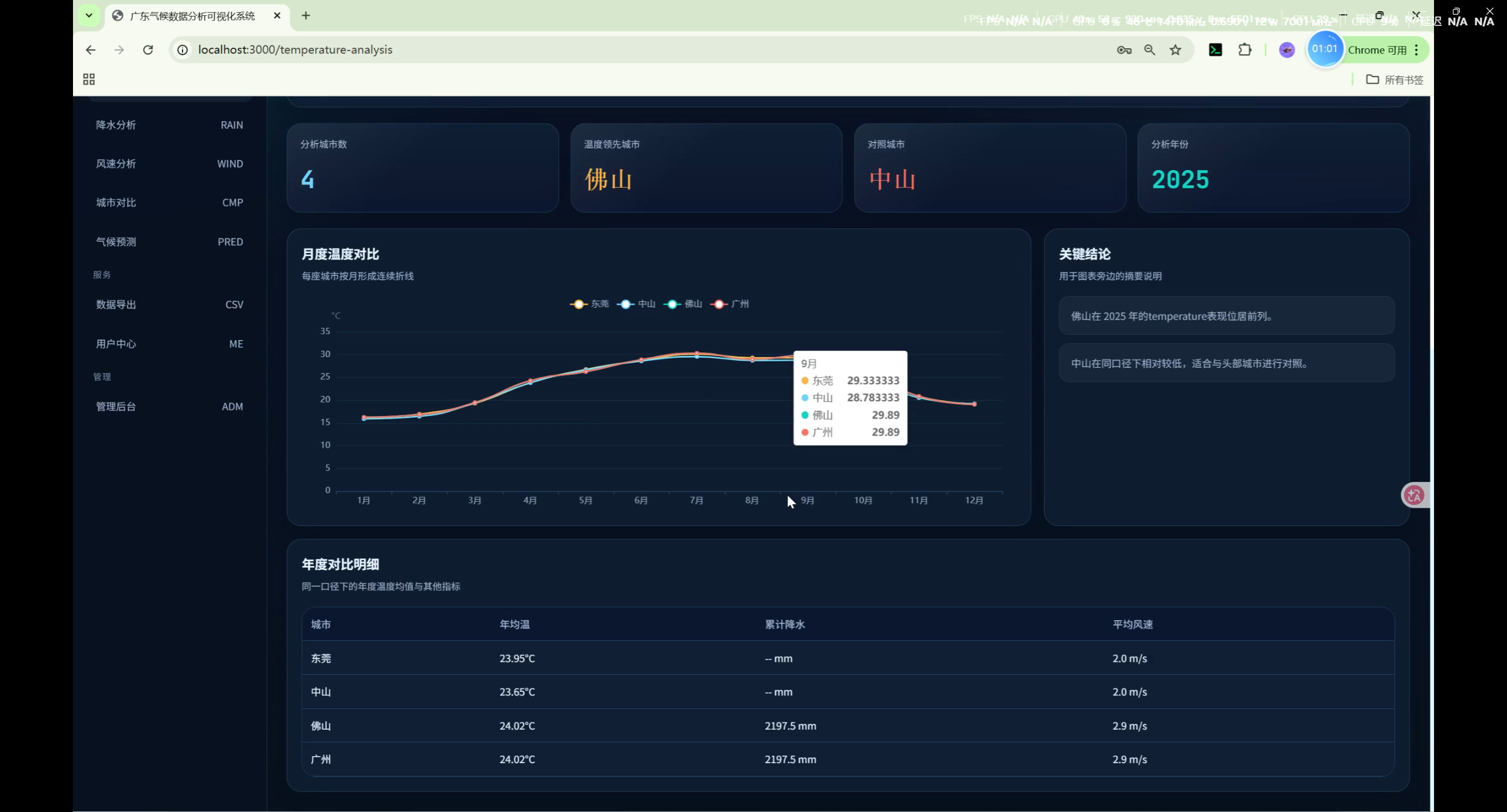The height and width of the screenshot is (812, 1507).
Task: Click the password key icon in address bar
Action: (1124, 50)
